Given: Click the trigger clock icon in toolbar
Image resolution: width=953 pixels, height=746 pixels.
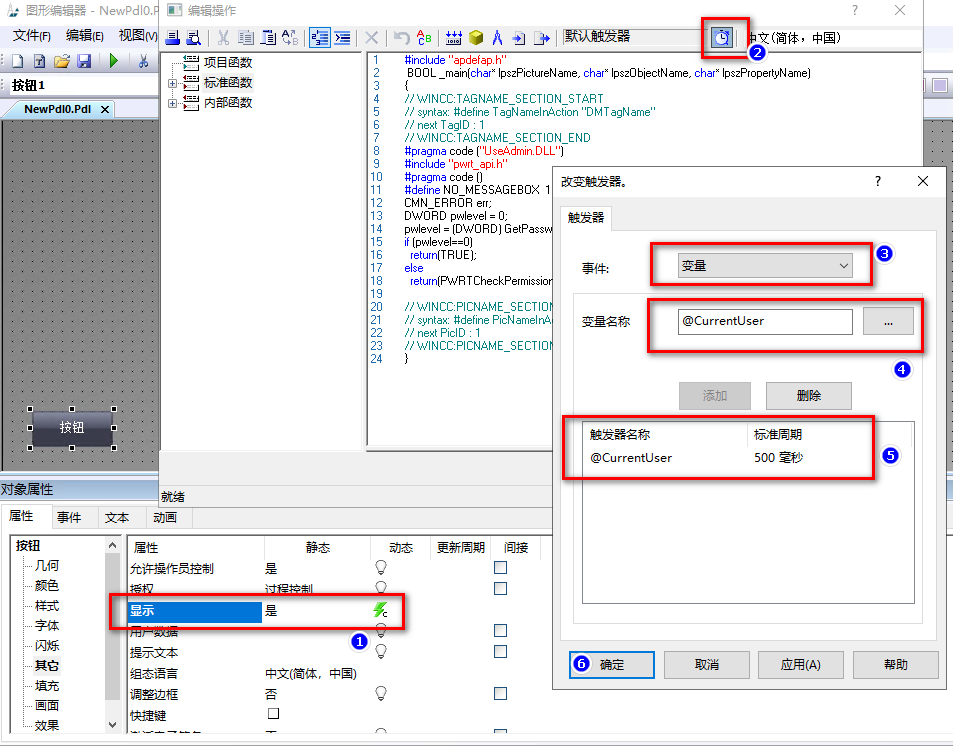Looking at the screenshot, I should (x=721, y=38).
